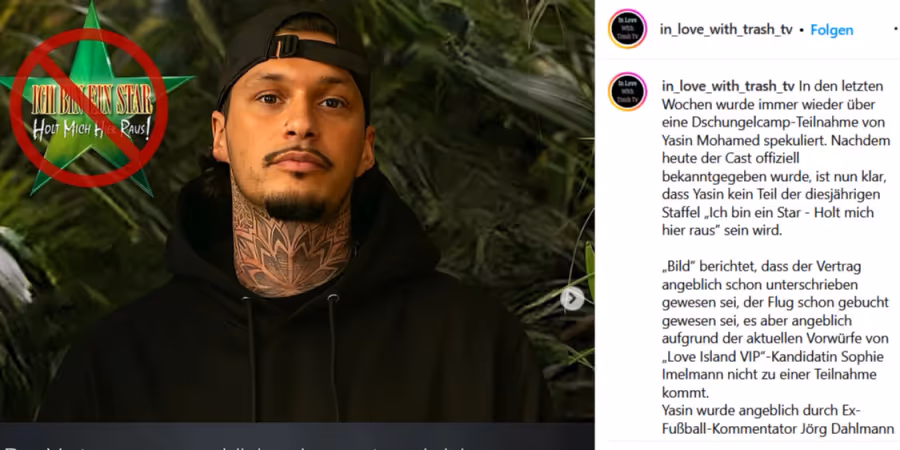This screenshot has width=900, height=450.
Task: Click the text overlay strip at the photo's bottom
Action: 297,437
